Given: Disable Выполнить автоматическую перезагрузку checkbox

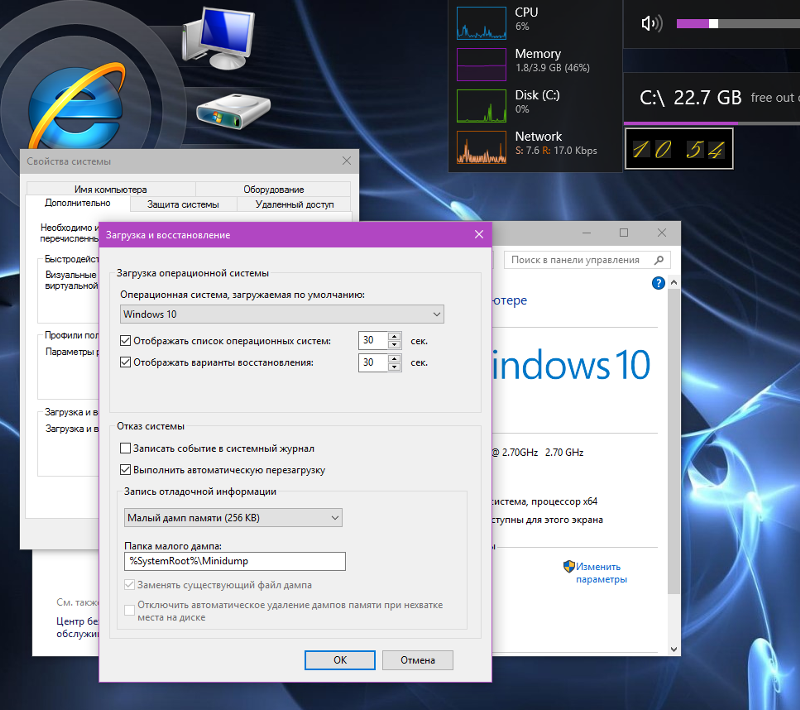Looking at the screenshot, I should pyautogui.click(x=125, y=470).
